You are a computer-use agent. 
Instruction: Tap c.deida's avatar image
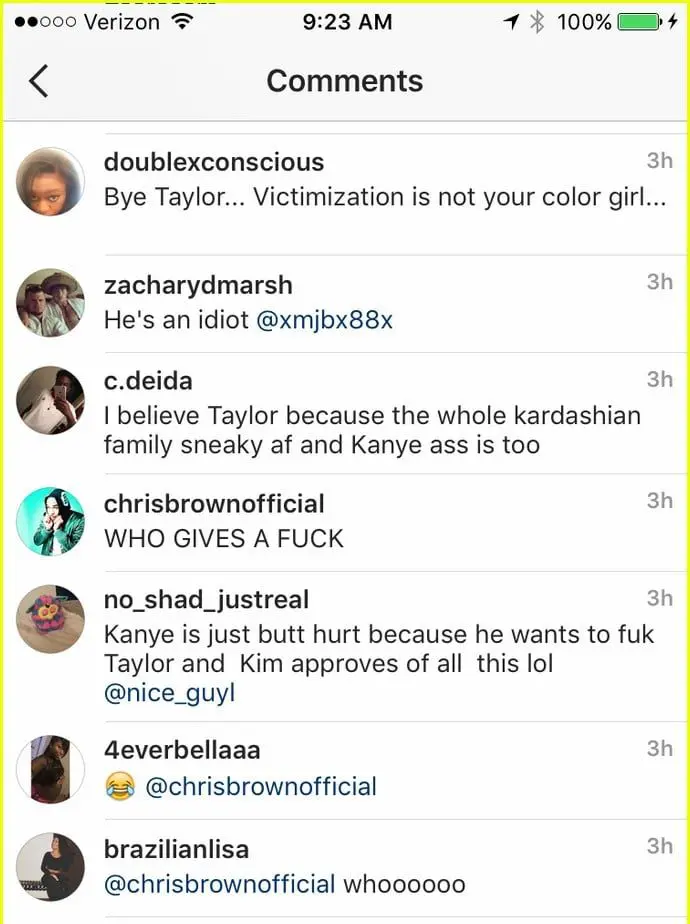point(50,401)
